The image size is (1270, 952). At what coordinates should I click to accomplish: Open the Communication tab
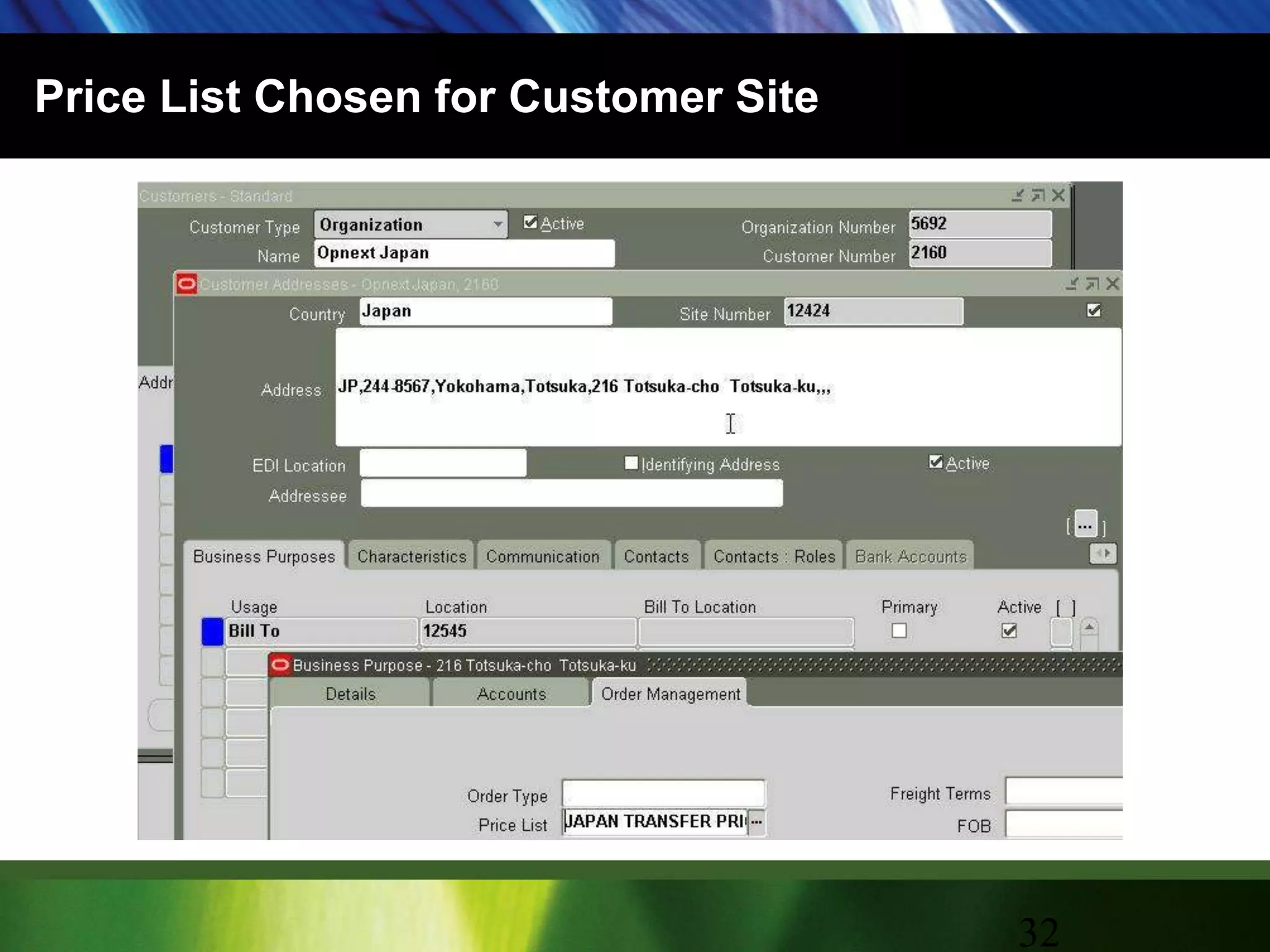click(543, 556)
